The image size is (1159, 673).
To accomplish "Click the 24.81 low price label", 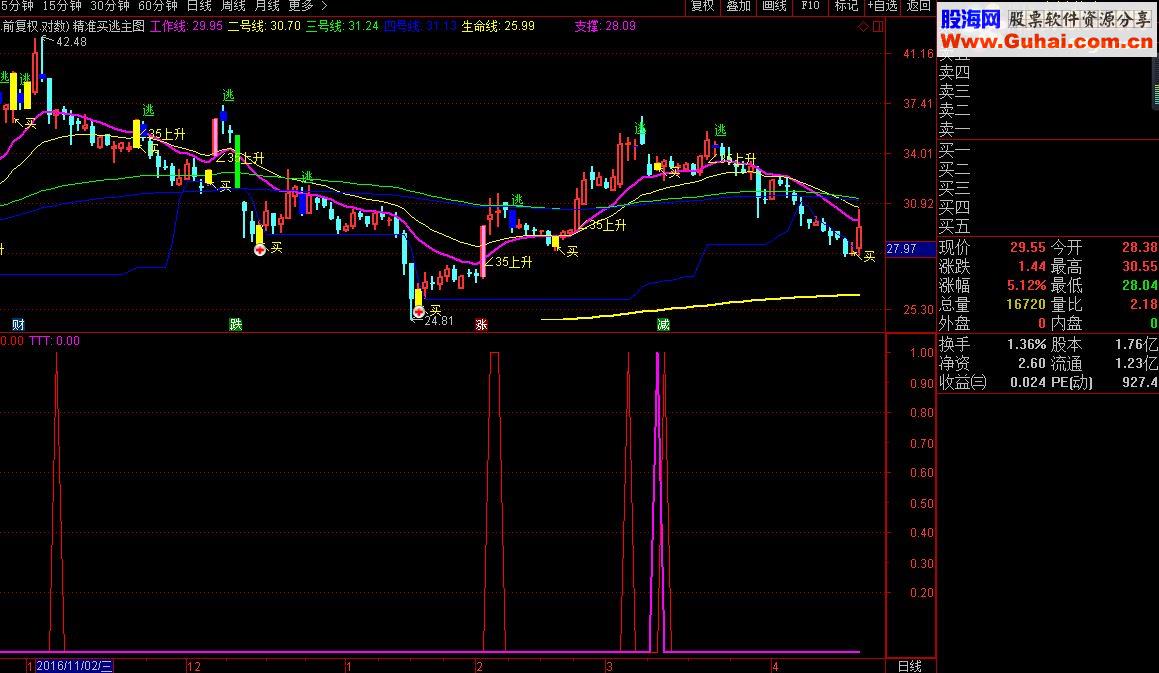I will [x=438, y=321].
